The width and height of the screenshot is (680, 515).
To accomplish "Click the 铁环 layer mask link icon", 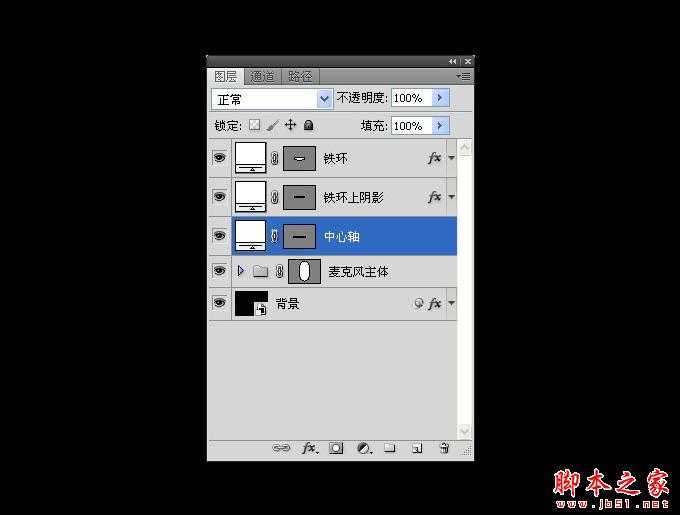I will coord(275,158).
